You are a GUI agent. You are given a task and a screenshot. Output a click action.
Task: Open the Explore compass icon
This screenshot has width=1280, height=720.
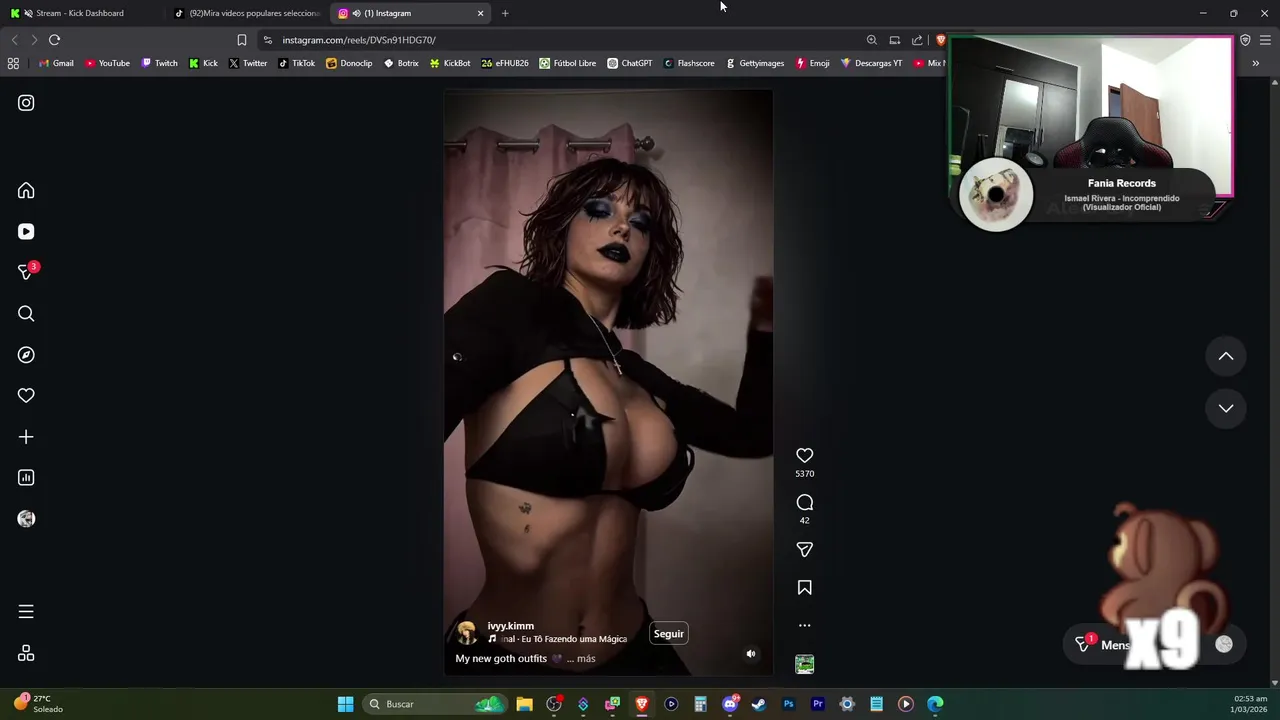pos(26,355)
